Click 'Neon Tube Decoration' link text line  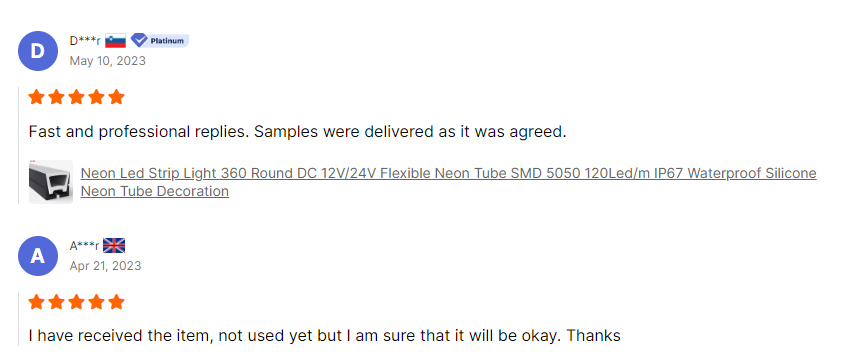pos(155,191)
